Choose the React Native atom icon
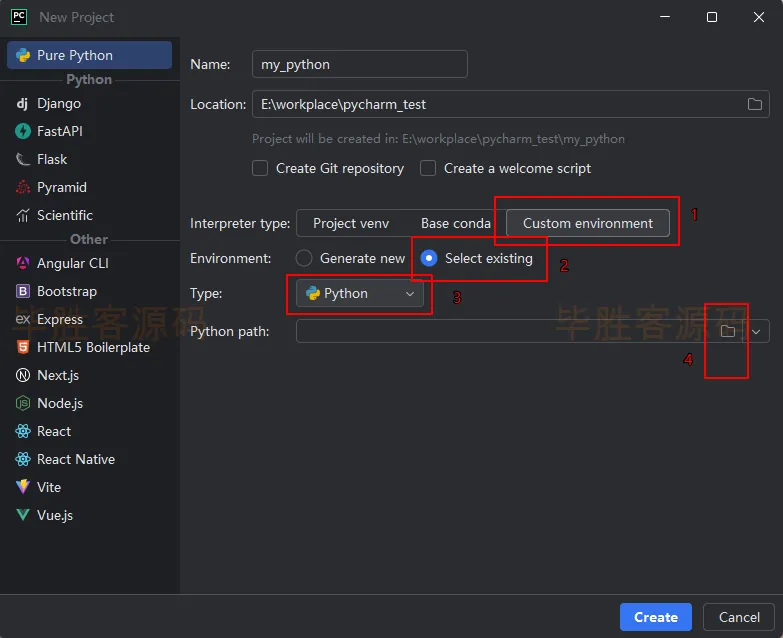 [x=22, y=459]
